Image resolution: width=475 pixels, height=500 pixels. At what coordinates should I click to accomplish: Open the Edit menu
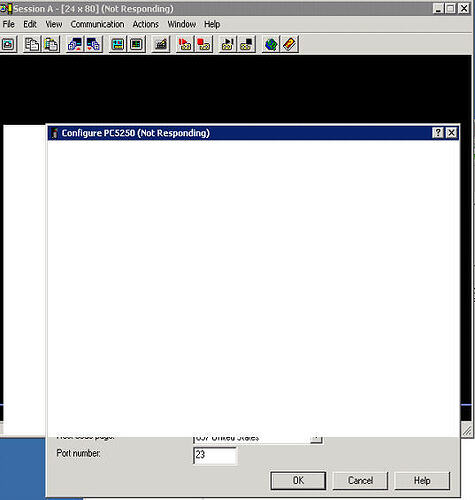pyautogui.click(x=30, y=24)
